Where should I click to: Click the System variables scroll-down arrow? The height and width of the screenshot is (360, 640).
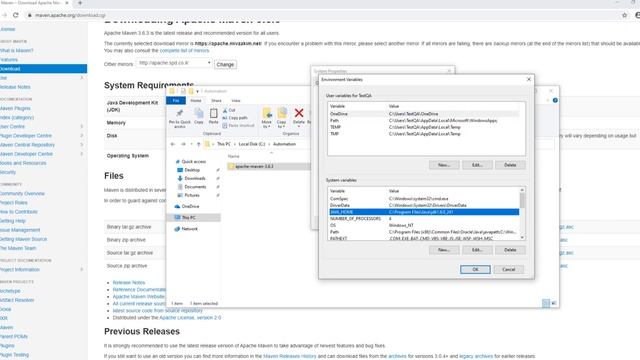(522, 237)
